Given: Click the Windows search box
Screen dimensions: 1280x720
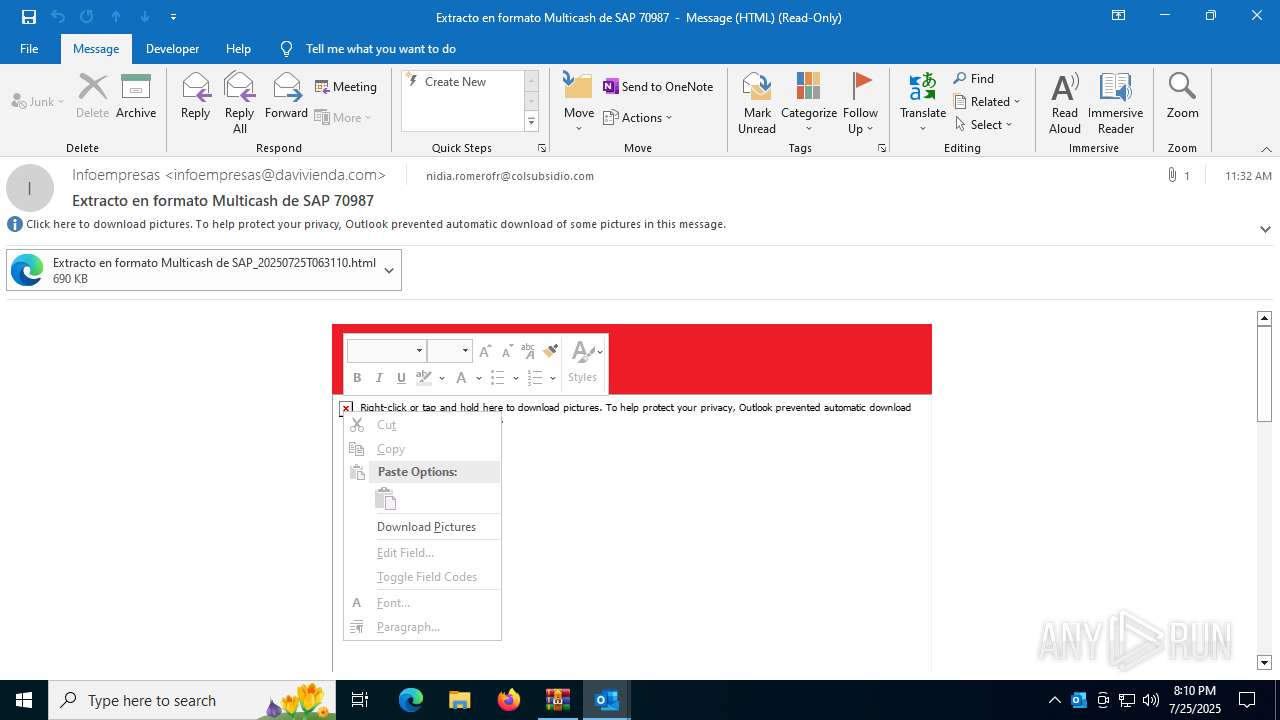Looking at the screenshot, I should 190,700.
